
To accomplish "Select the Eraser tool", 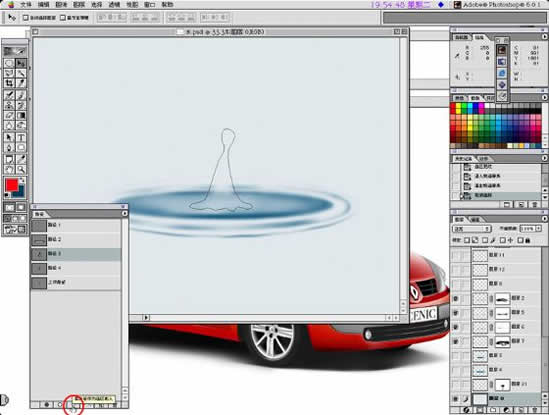I will coord(9,115).
